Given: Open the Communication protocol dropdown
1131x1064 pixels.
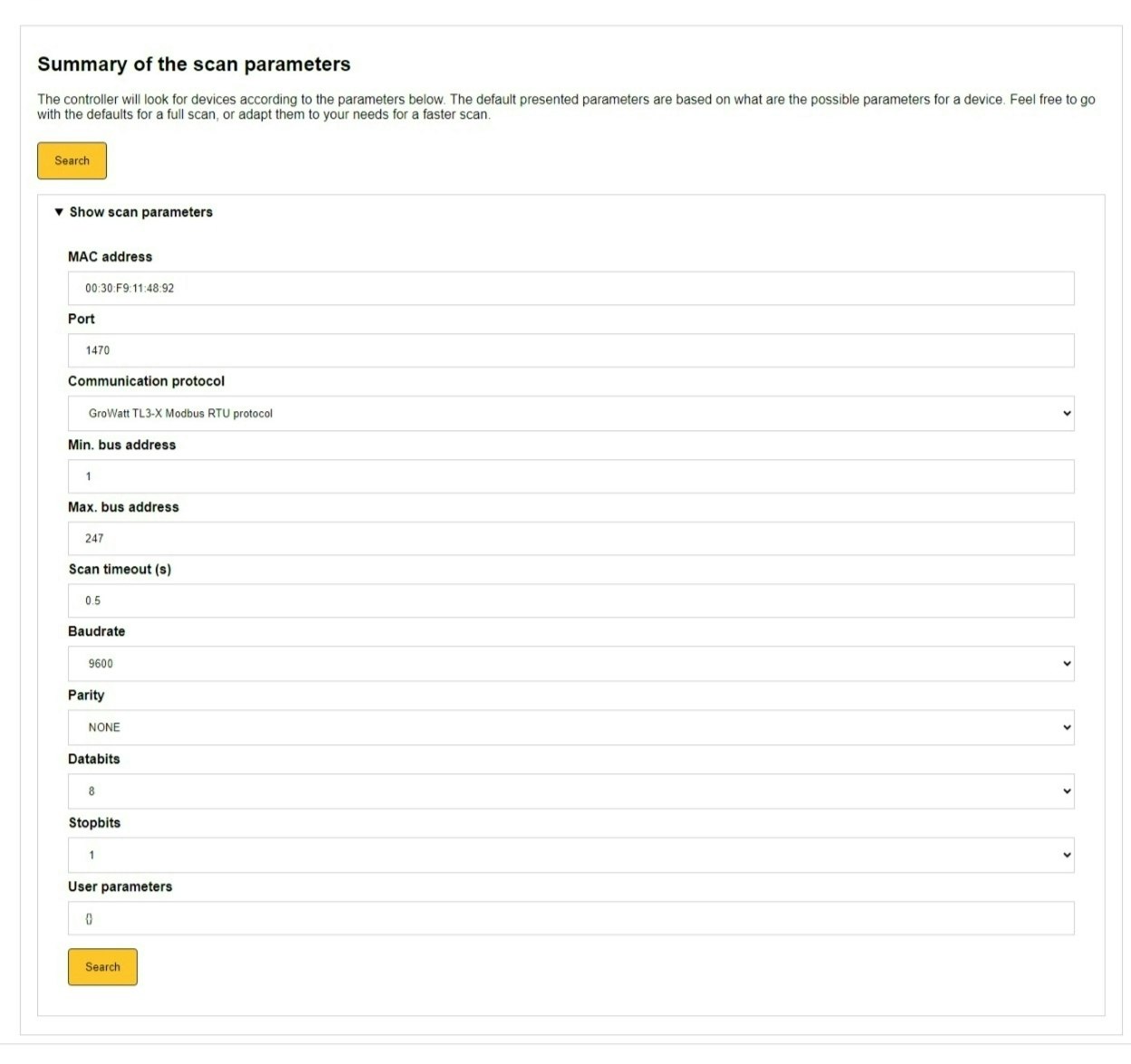Looking at the screenshot, I should coord(570,413).
